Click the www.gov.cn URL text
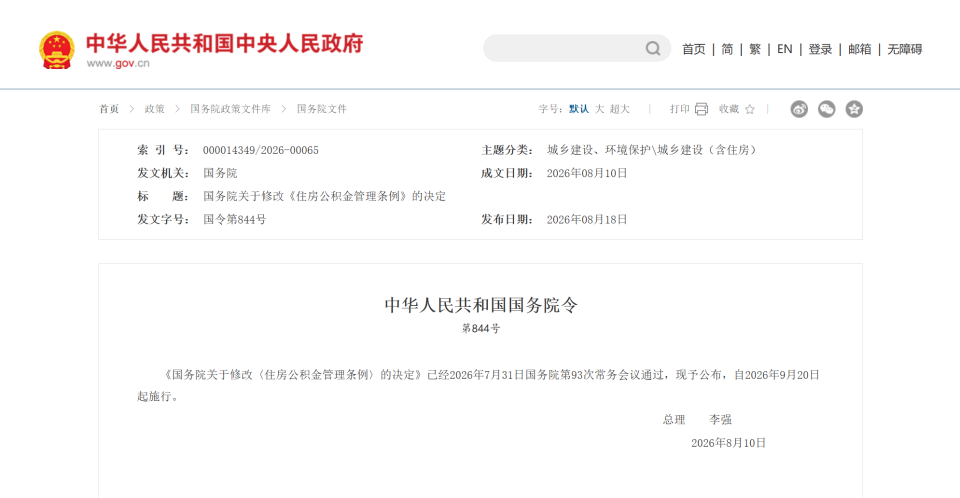Image resolution: width=960 pixels, height=498 pixels. pyautogui.click(x=118, y=63)
